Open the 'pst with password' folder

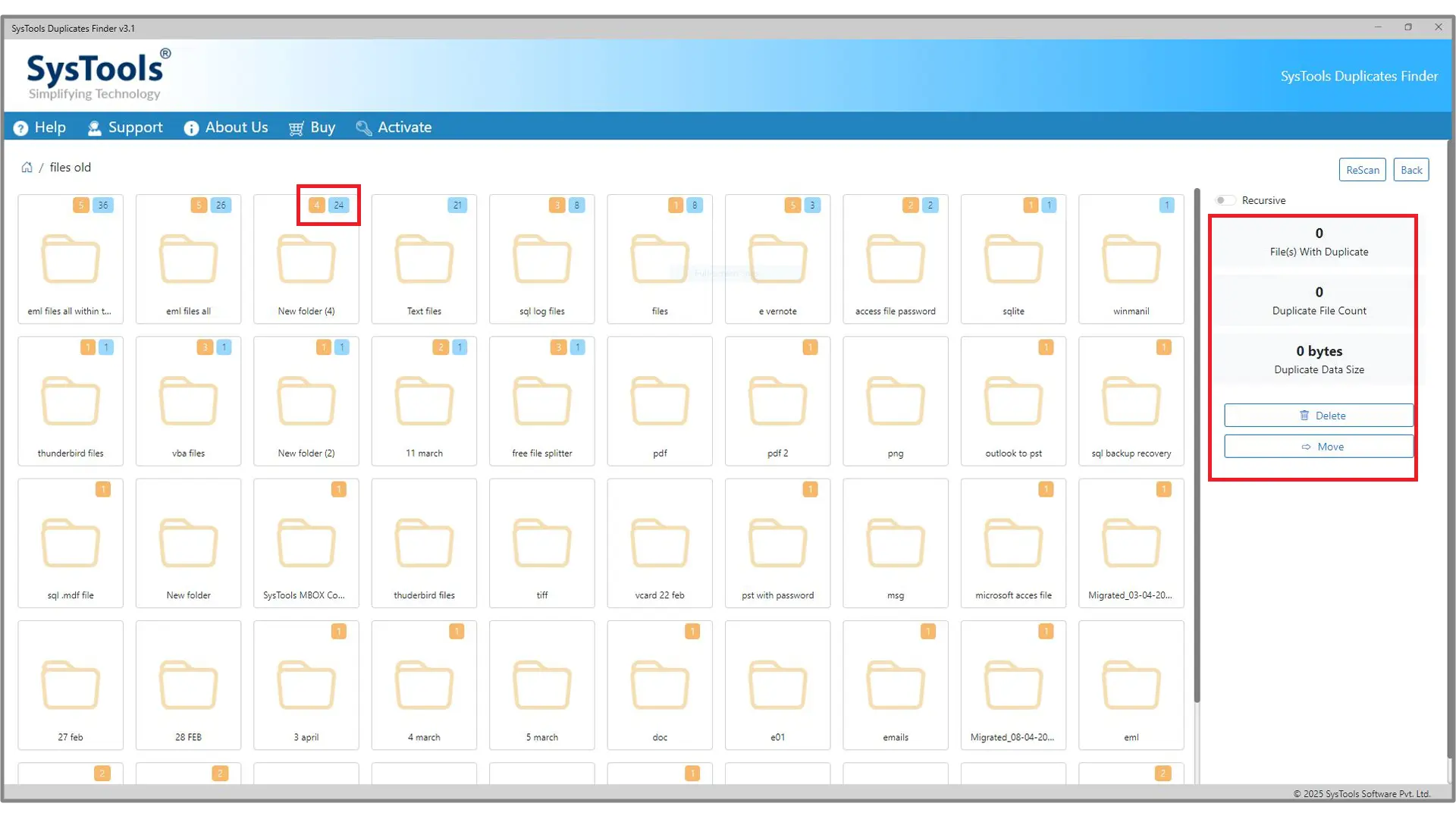[778, 543]
